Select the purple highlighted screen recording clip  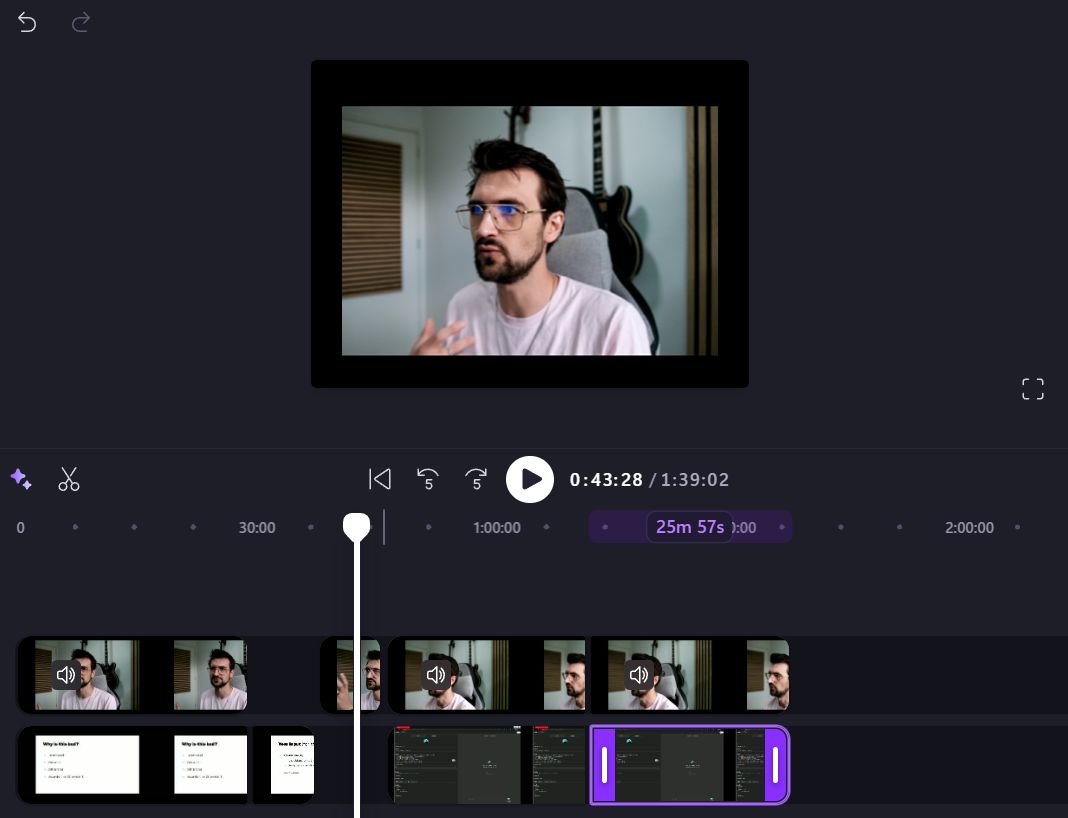[689, 764]
